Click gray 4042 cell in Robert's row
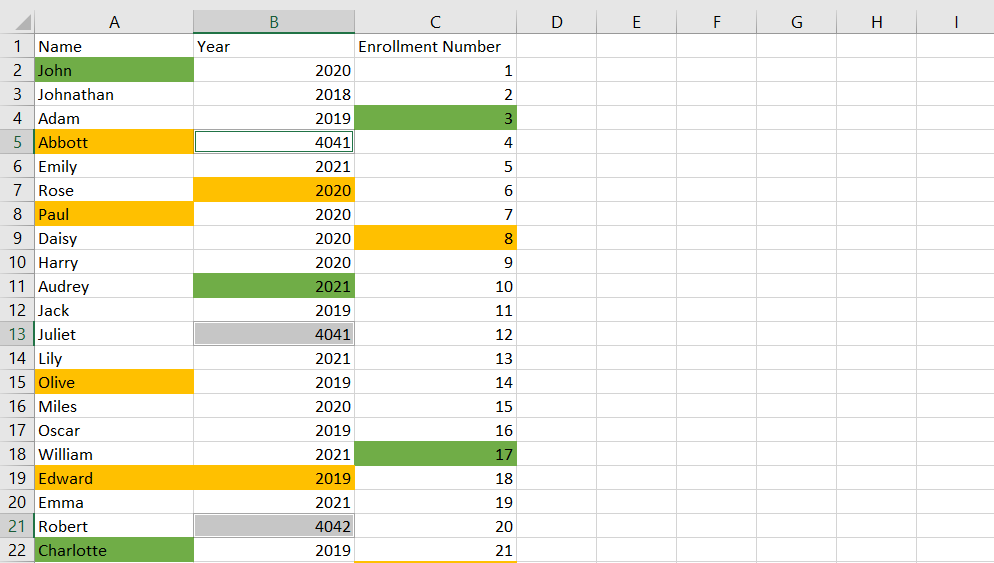Screen dimensions: 994x563 (274, 526)
